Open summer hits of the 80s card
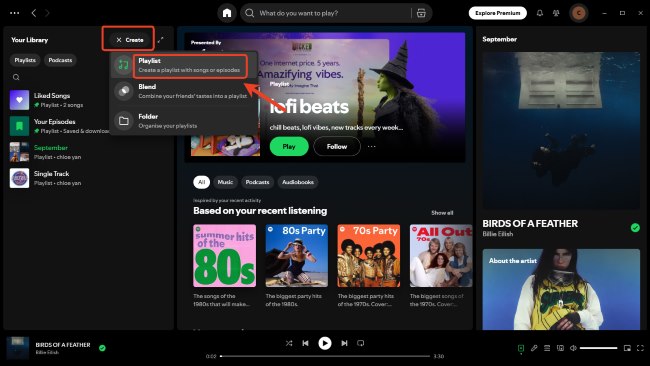Screen dimensions: 650x366 (224, 265)
